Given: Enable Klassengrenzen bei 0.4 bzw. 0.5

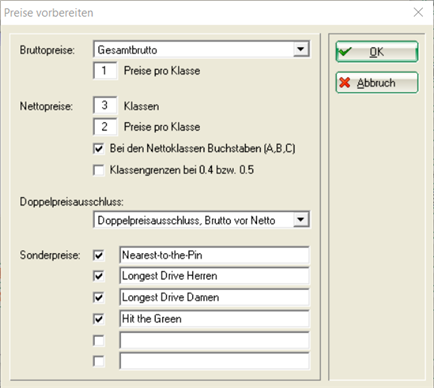Looking at the screenshot, I should [x=99, y=170].
